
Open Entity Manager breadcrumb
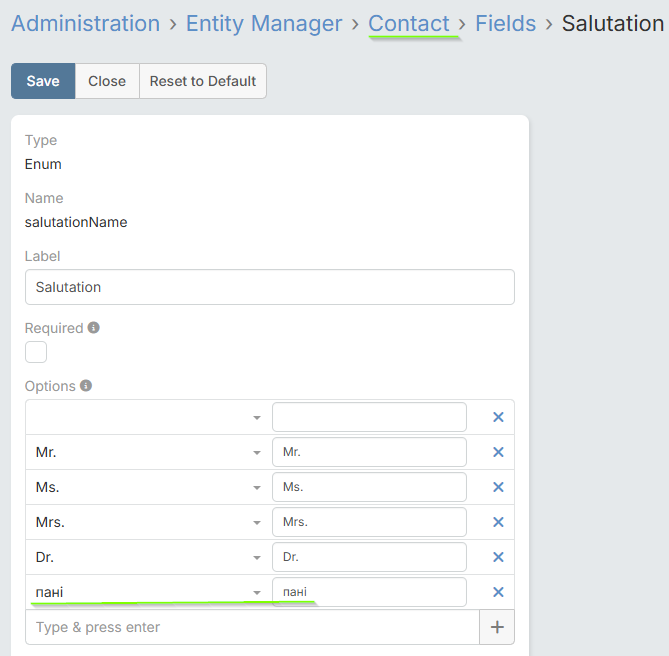click(264, 23)
